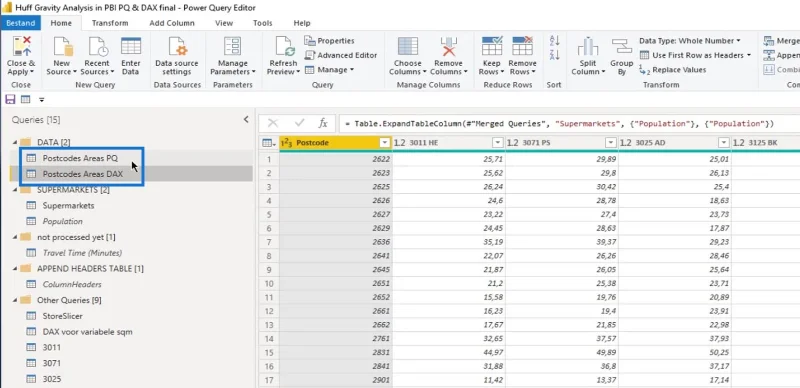The width and height of the screenshot is (800, 388).
Task: Click the Remove Rows icon
Action: (x=522, y=46)
